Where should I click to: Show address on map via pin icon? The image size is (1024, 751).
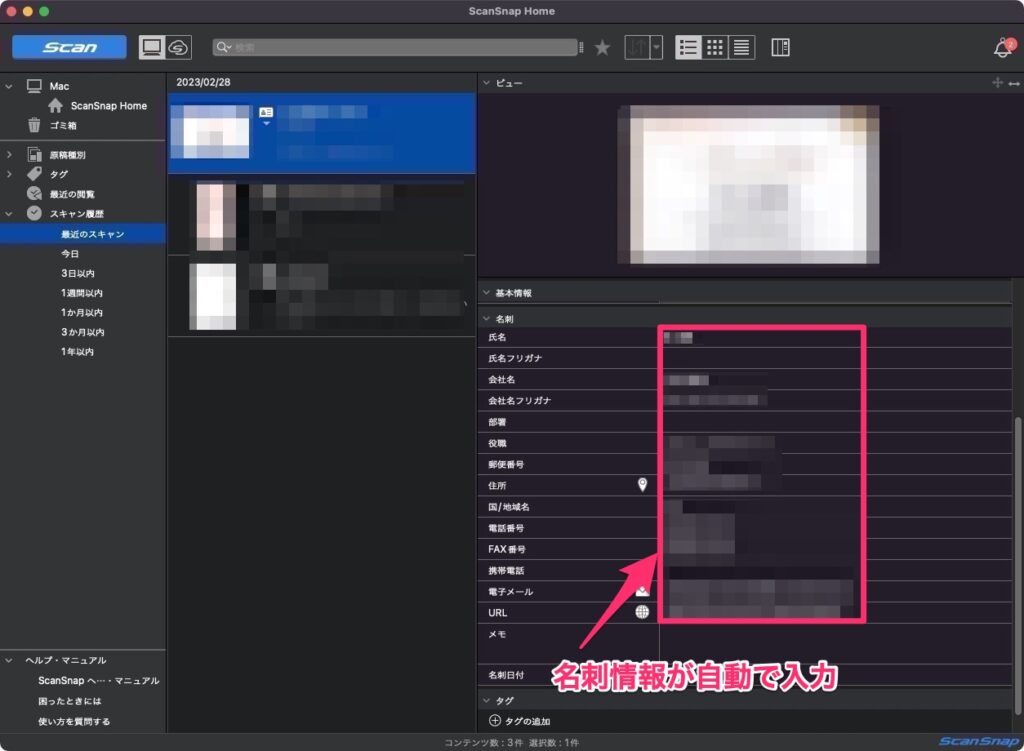(x=643, y=485)
